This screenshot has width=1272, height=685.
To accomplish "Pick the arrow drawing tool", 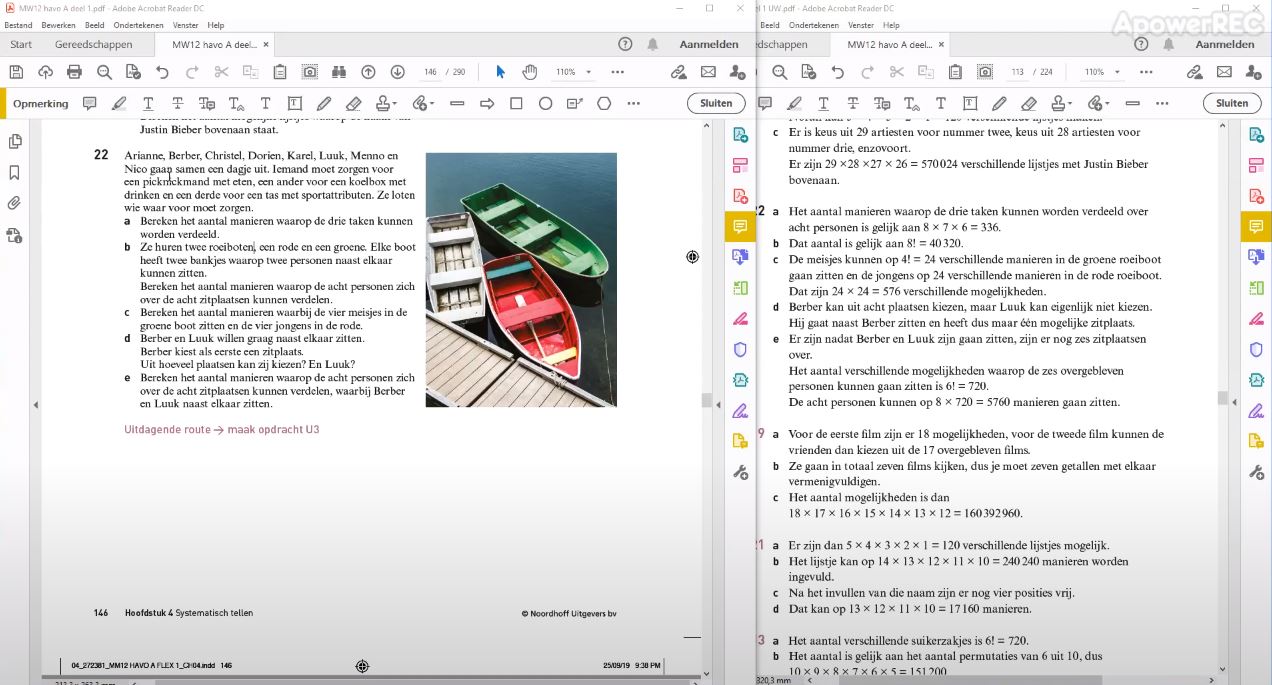I will click(x=487, y=103).
